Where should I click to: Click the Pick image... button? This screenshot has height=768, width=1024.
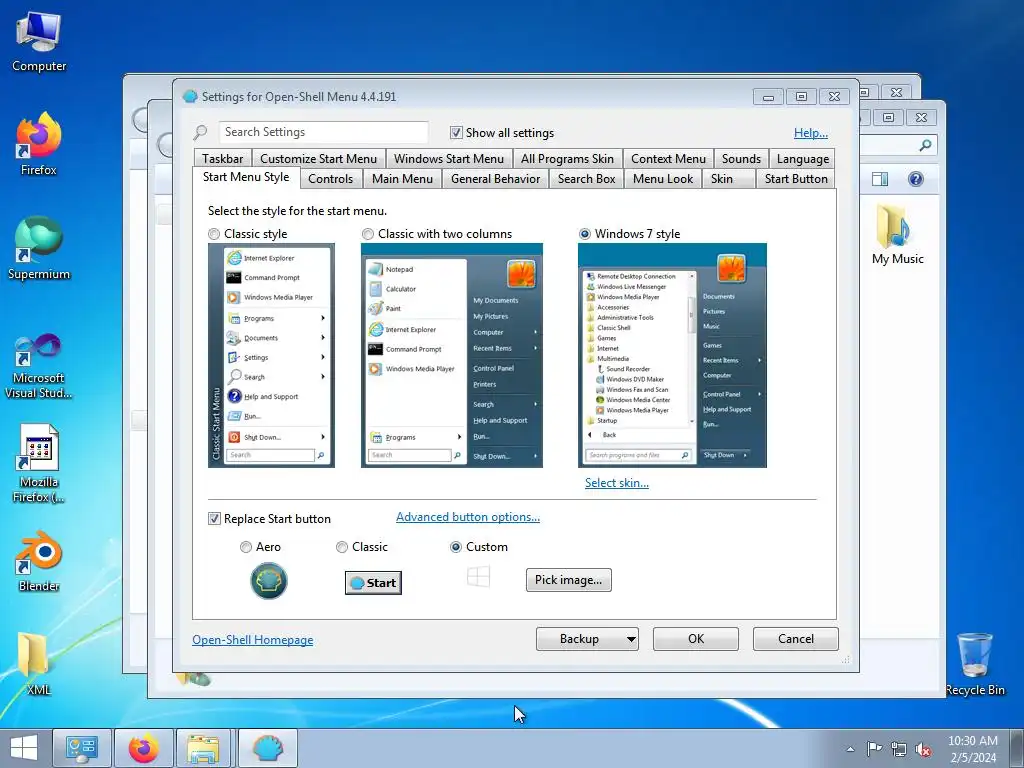pos(569,580)
